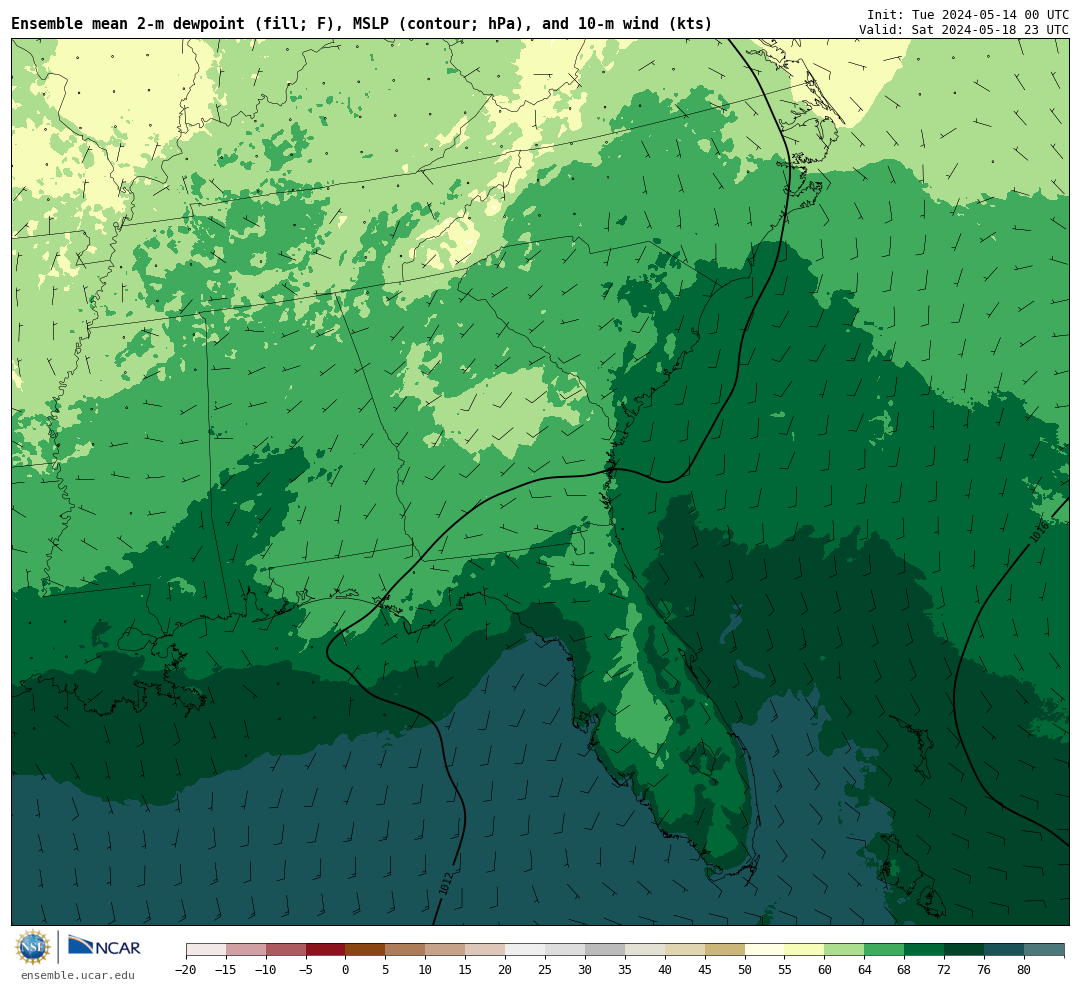Screen dimensions: 1080x988
Task: Pick the khaki 45 to 50 colorbar swatch
Action: (x=725, y=950)
